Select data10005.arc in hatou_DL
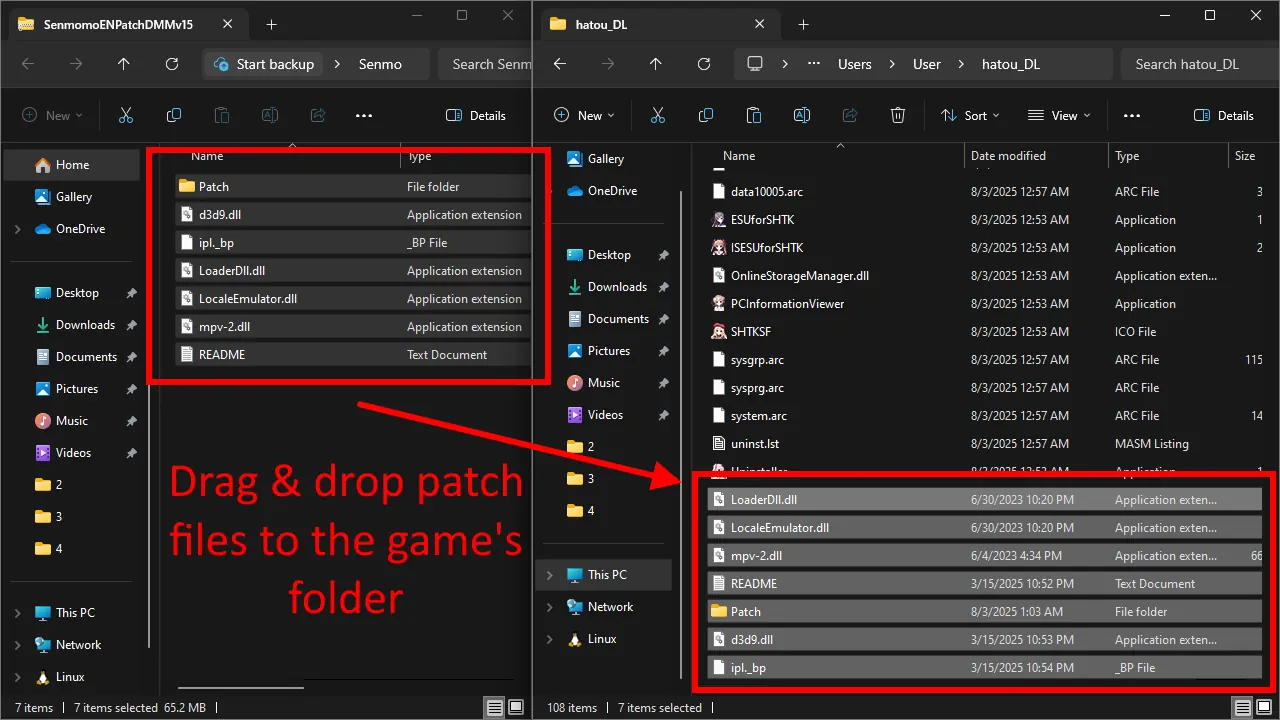 [985, 192]
